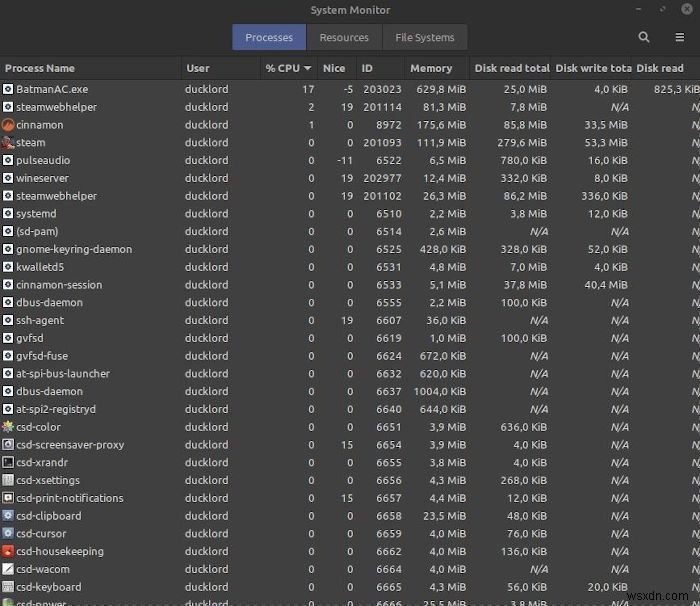
Task: Click disk write total 33,5 MiB
Action: click(x=606, y=125)
